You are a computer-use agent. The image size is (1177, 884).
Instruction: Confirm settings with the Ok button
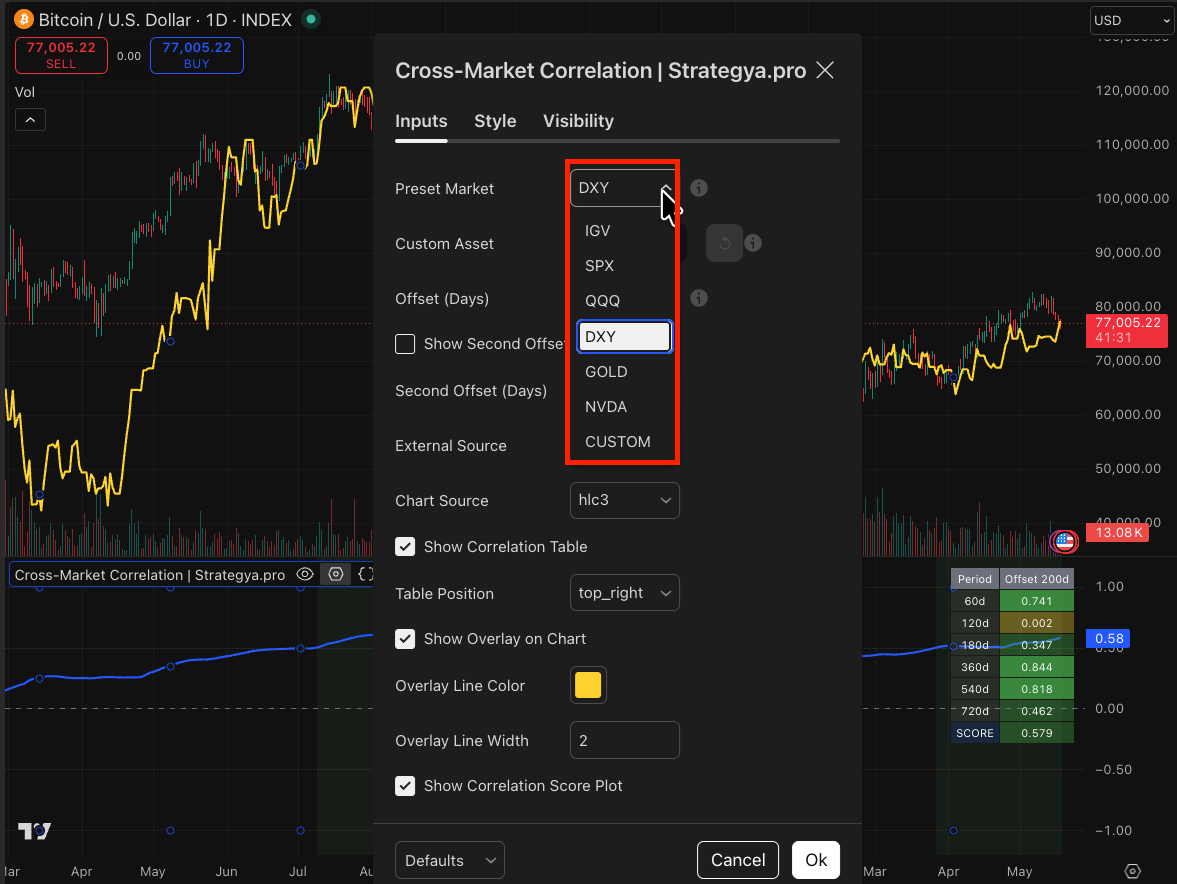(816, 860)
